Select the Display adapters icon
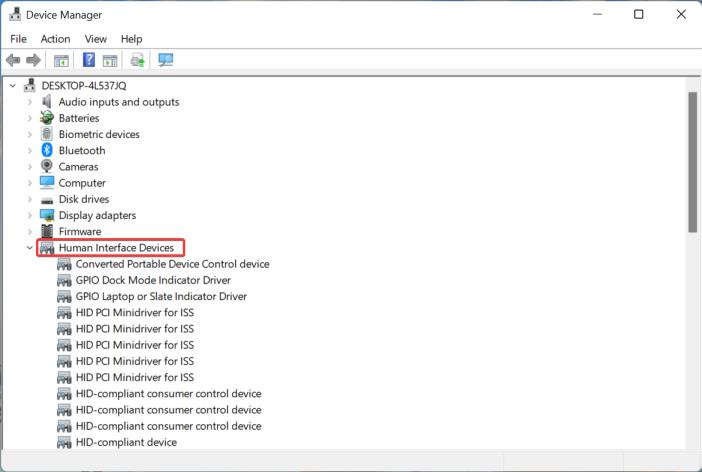The image size is (702, 472). click(47, 215)
